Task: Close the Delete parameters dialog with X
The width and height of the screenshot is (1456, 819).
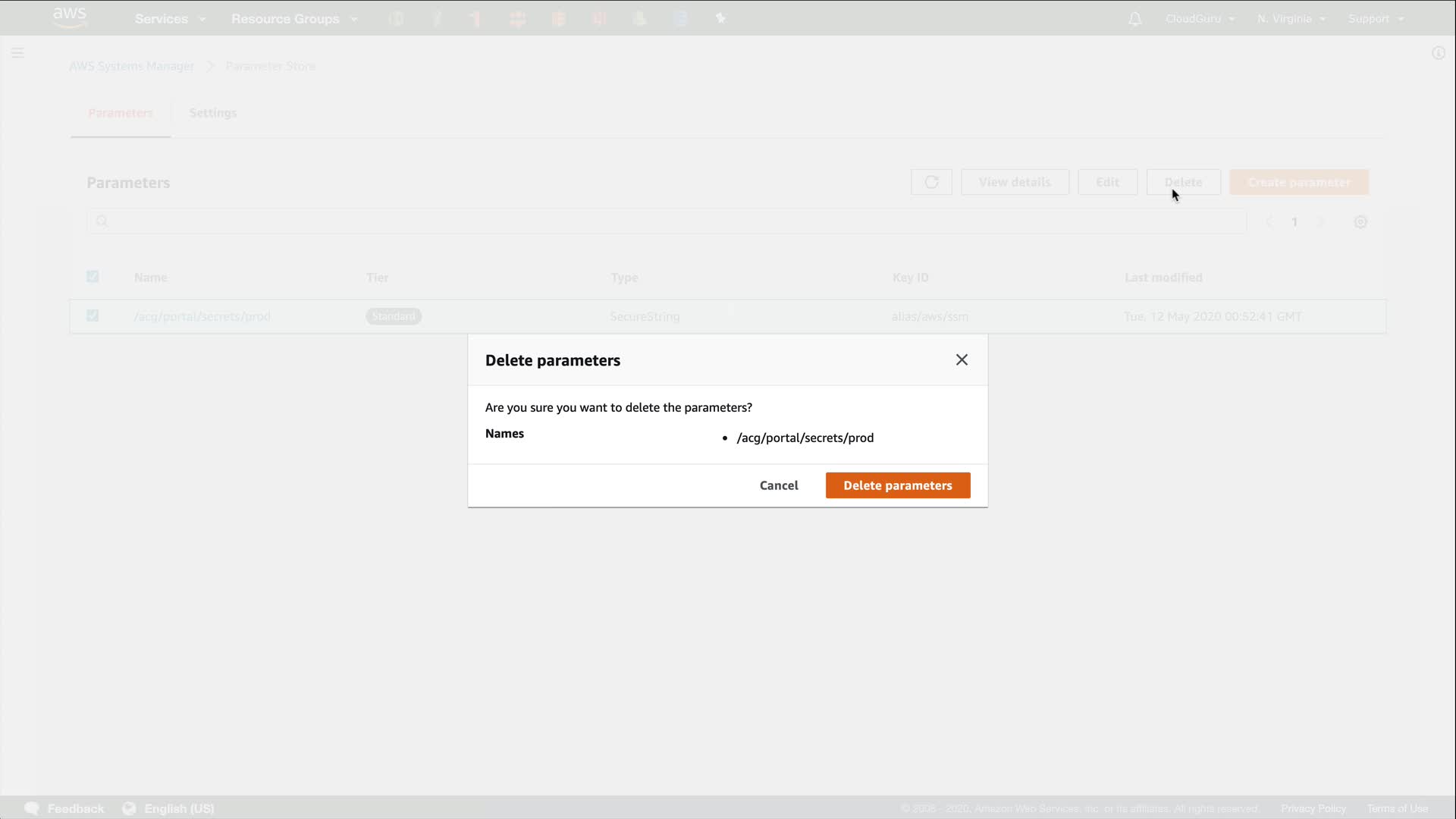Action: [962, 360]
